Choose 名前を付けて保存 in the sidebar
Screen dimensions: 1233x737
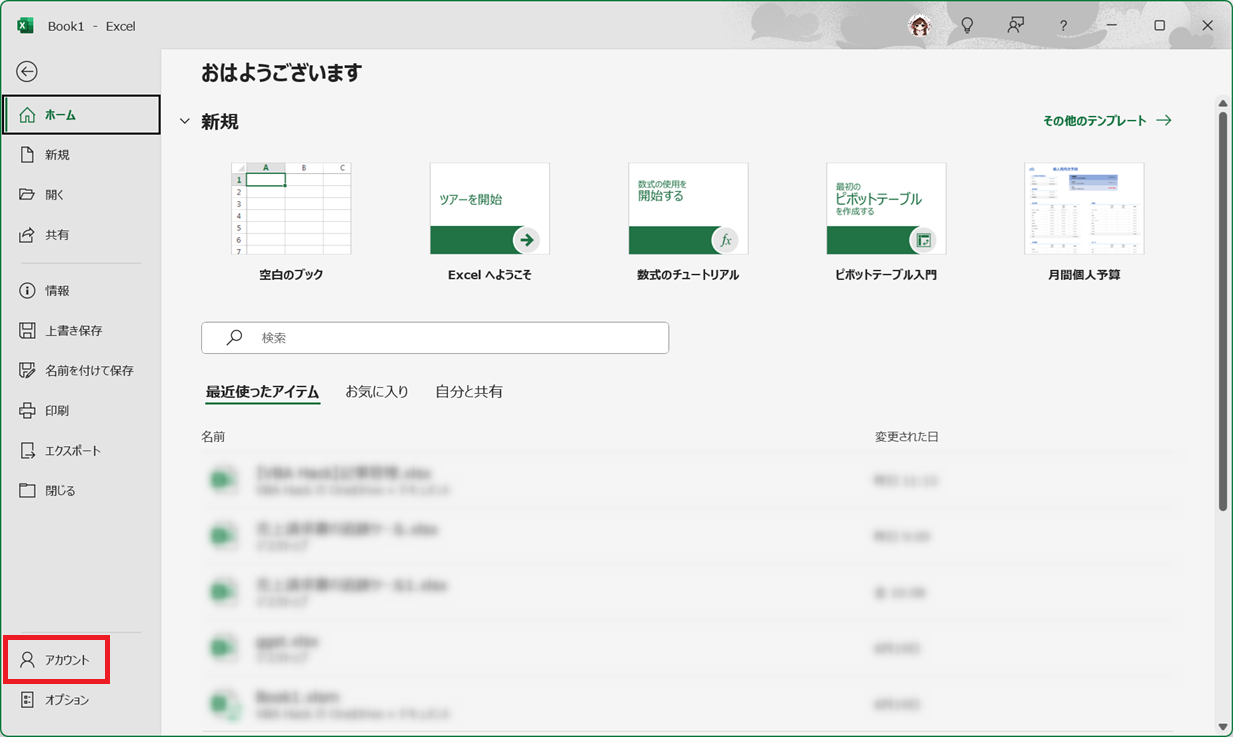[x=81, y=371]
